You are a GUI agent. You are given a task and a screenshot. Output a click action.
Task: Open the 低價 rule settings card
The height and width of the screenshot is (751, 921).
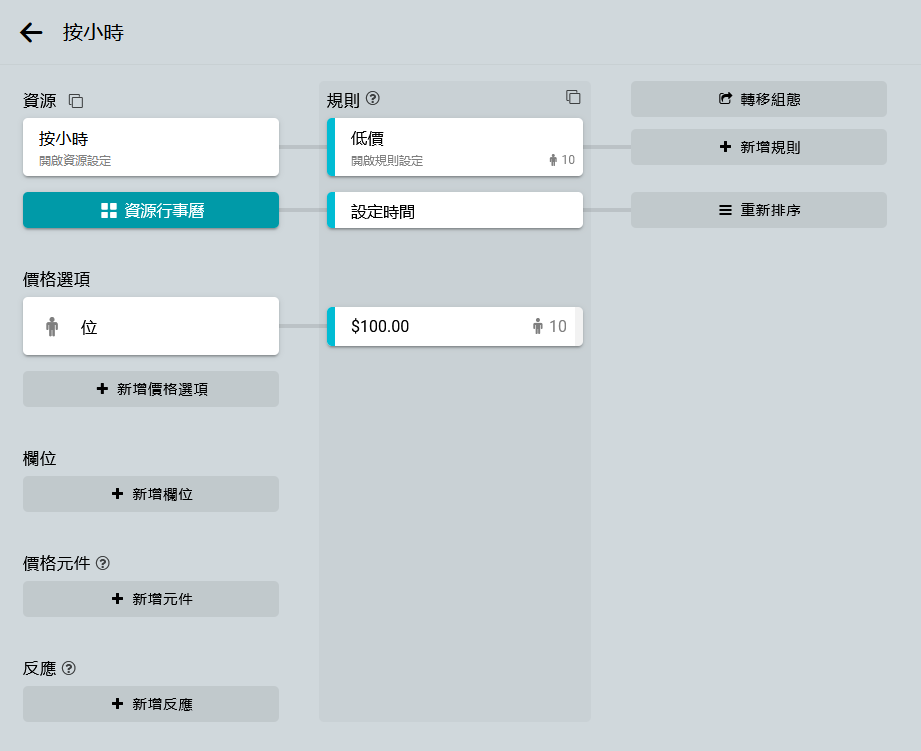[x=440, y=147]
